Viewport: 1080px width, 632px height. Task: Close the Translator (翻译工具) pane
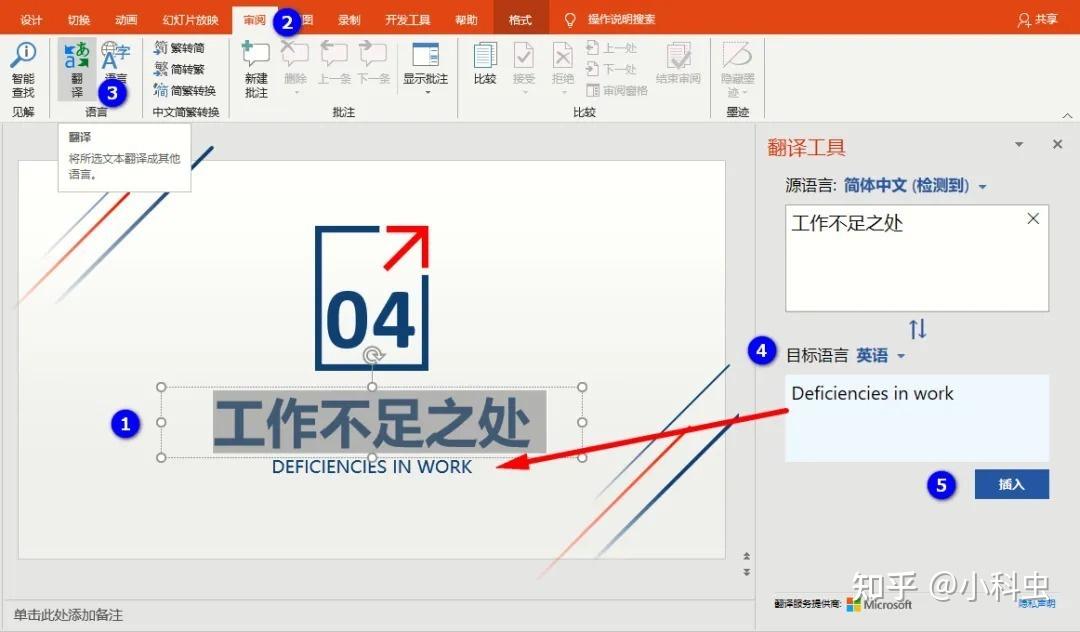(x=1057, y=144)
